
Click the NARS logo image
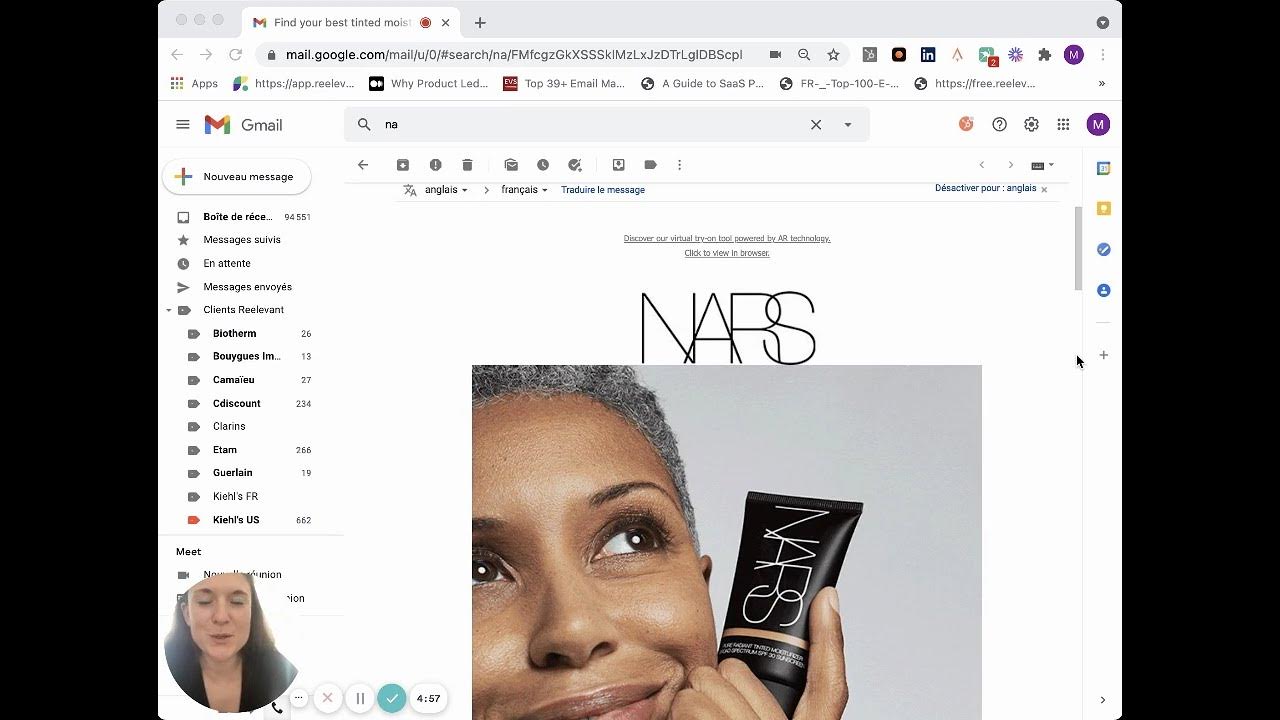727,328
